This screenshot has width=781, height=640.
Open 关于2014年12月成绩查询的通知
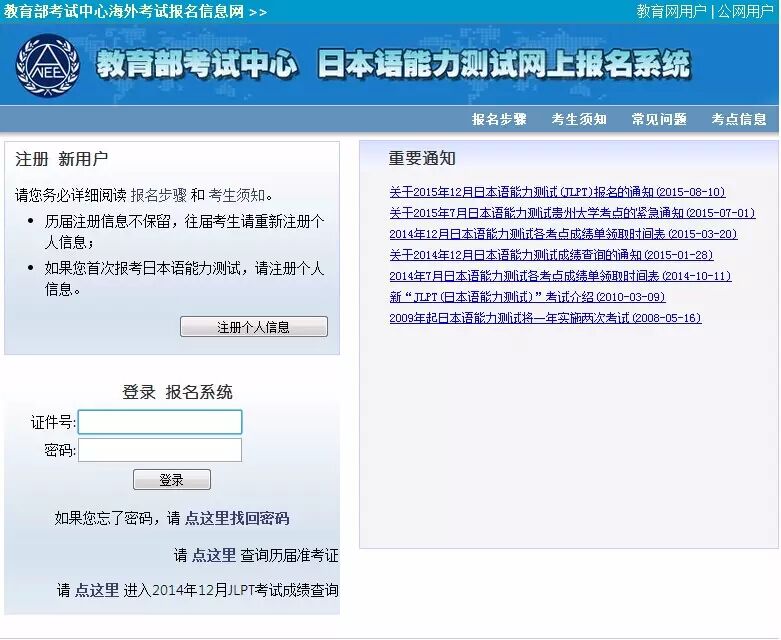551,255
